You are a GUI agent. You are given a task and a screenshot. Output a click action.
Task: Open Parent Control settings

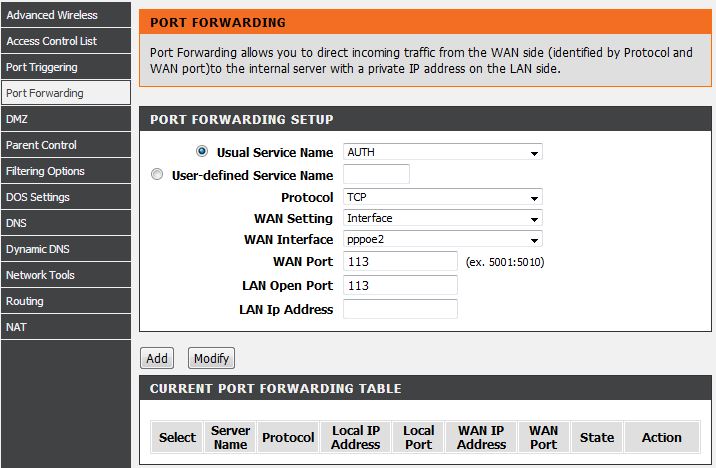coord(65,145)
